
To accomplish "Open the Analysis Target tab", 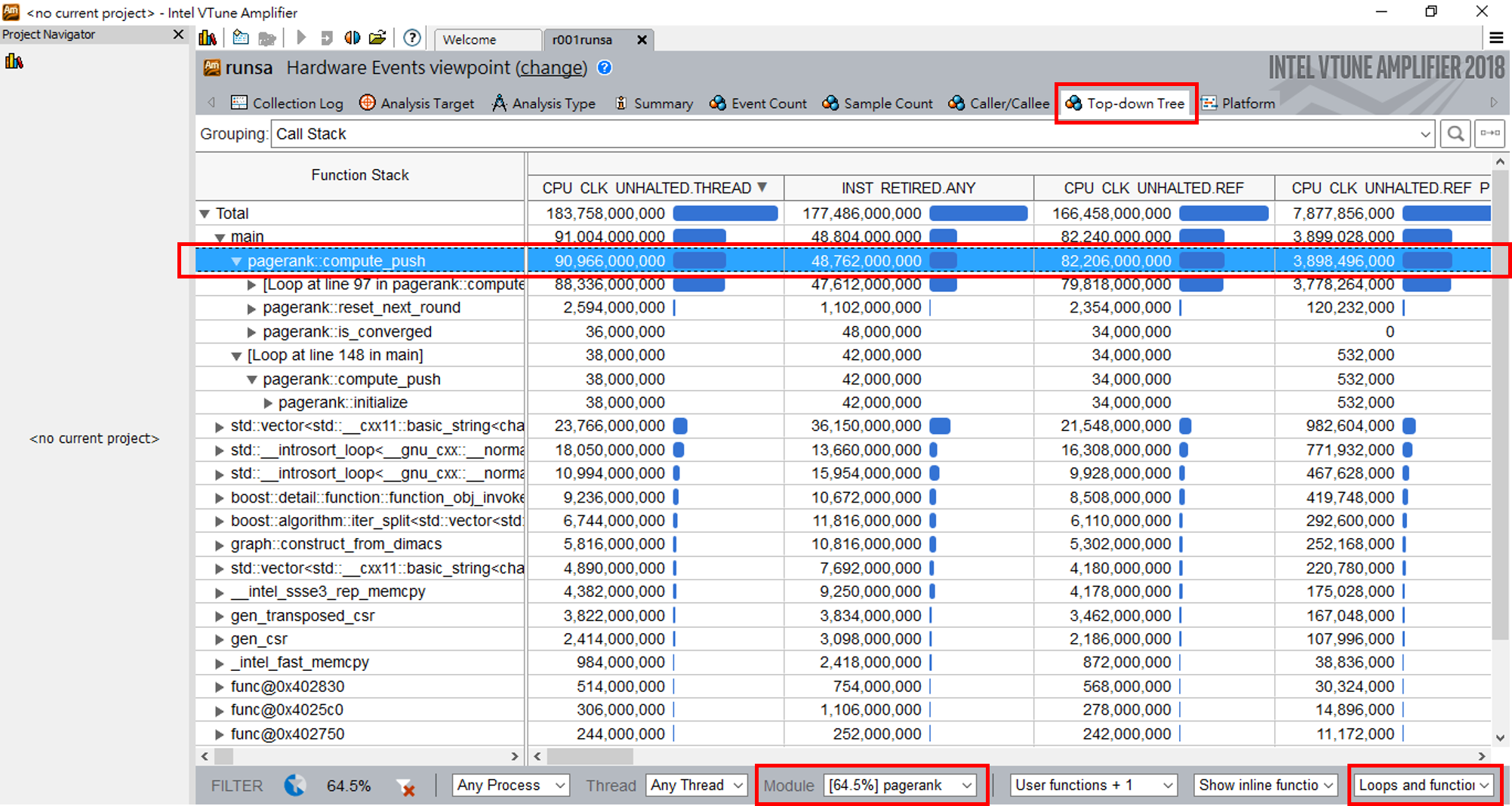I will (417, 103).
